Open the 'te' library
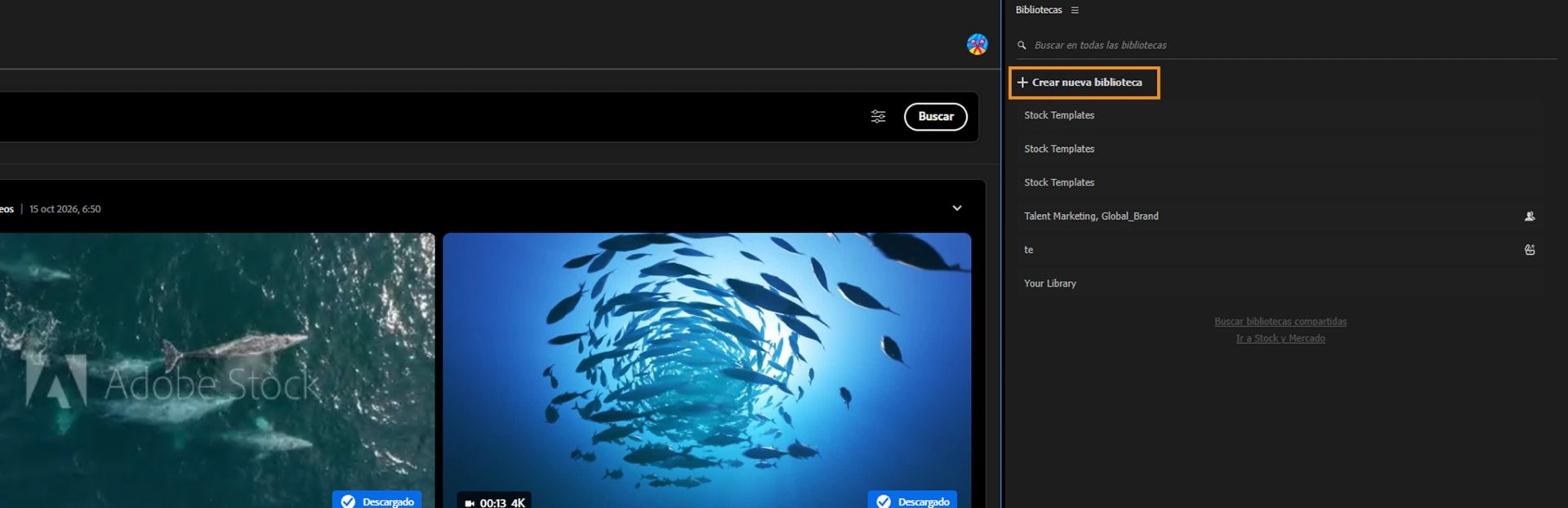The width and height of the screenshot is (1568, 508). click(x=1280, y=250)
